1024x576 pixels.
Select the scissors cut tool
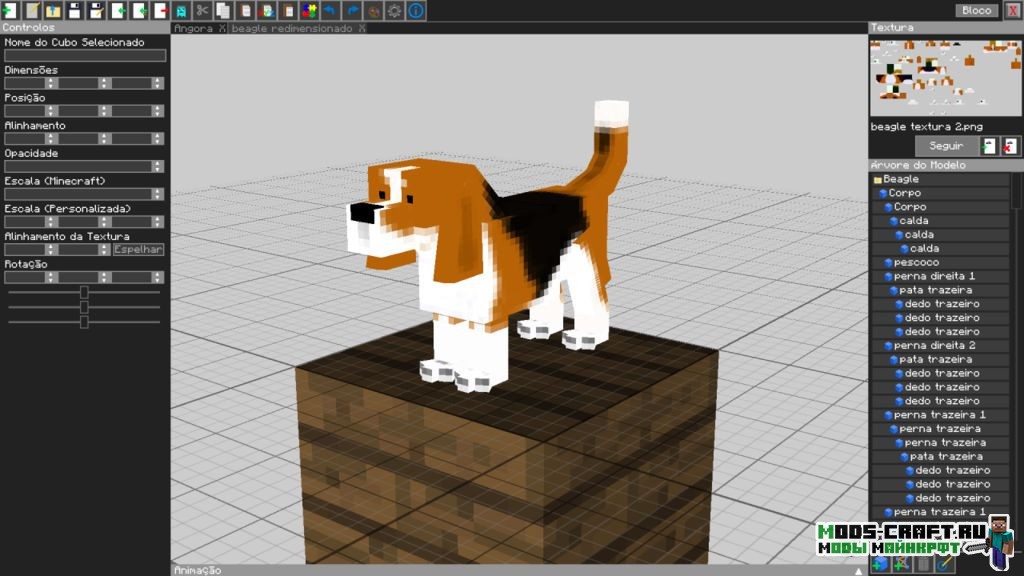click(x=202, y=10)
